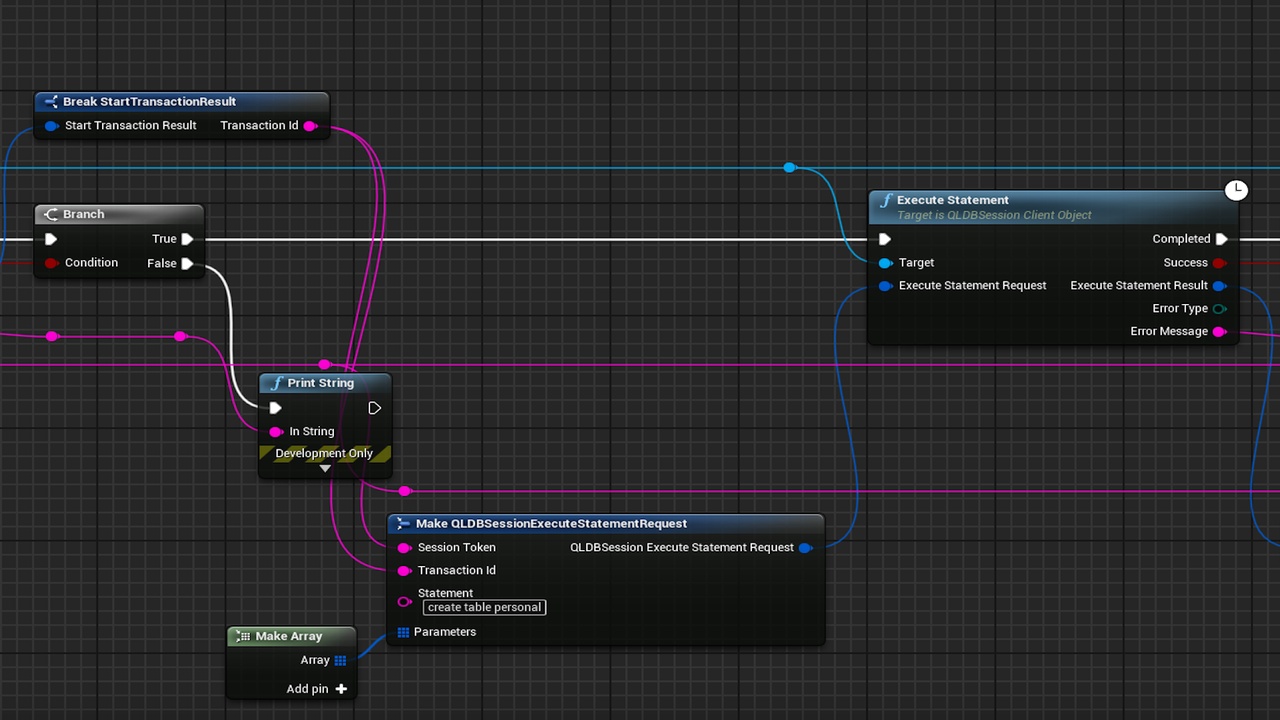
Task: Click the Statement text field 'create table personal'
Action: 484,607
